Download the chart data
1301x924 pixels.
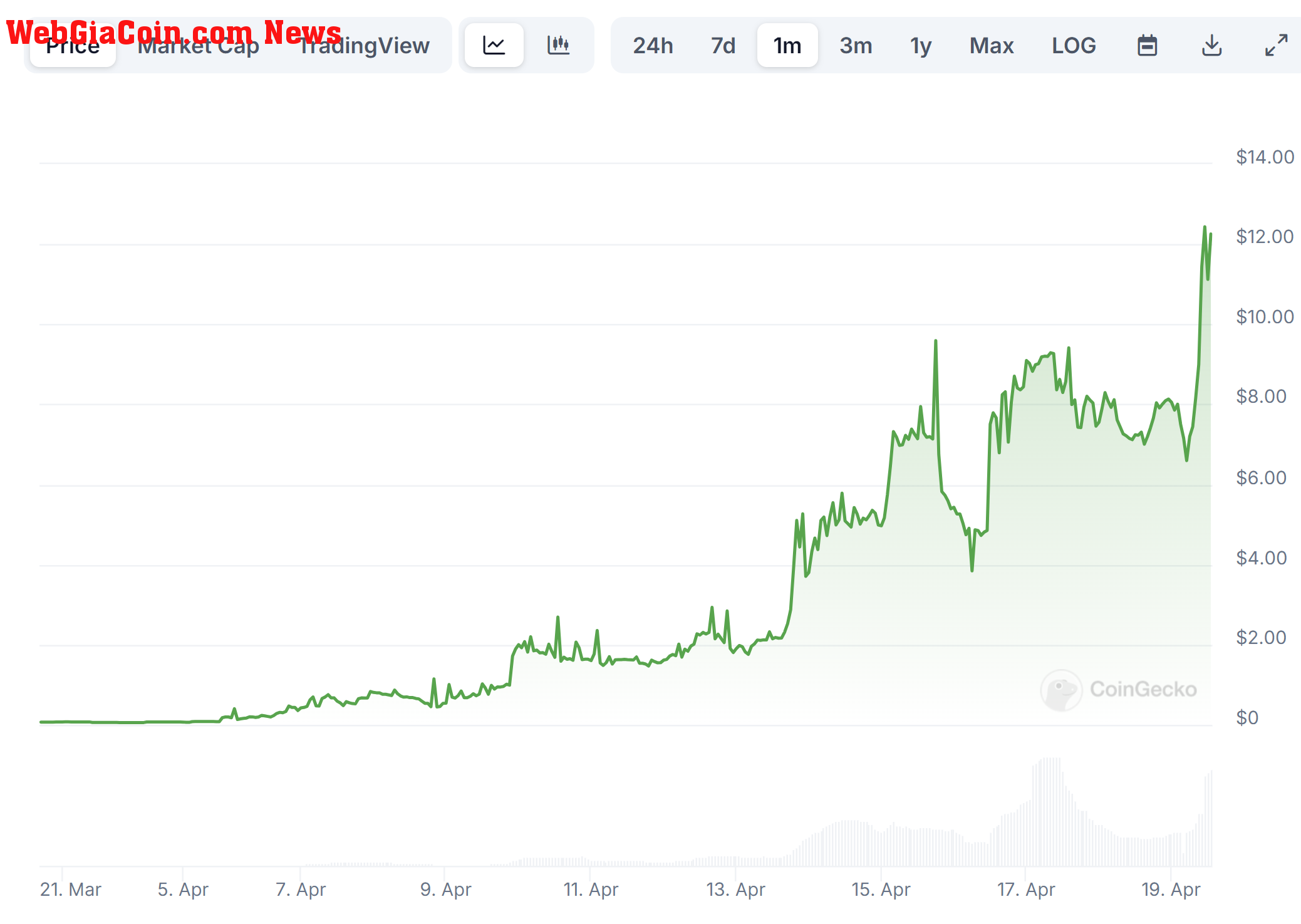(1212, 45)
